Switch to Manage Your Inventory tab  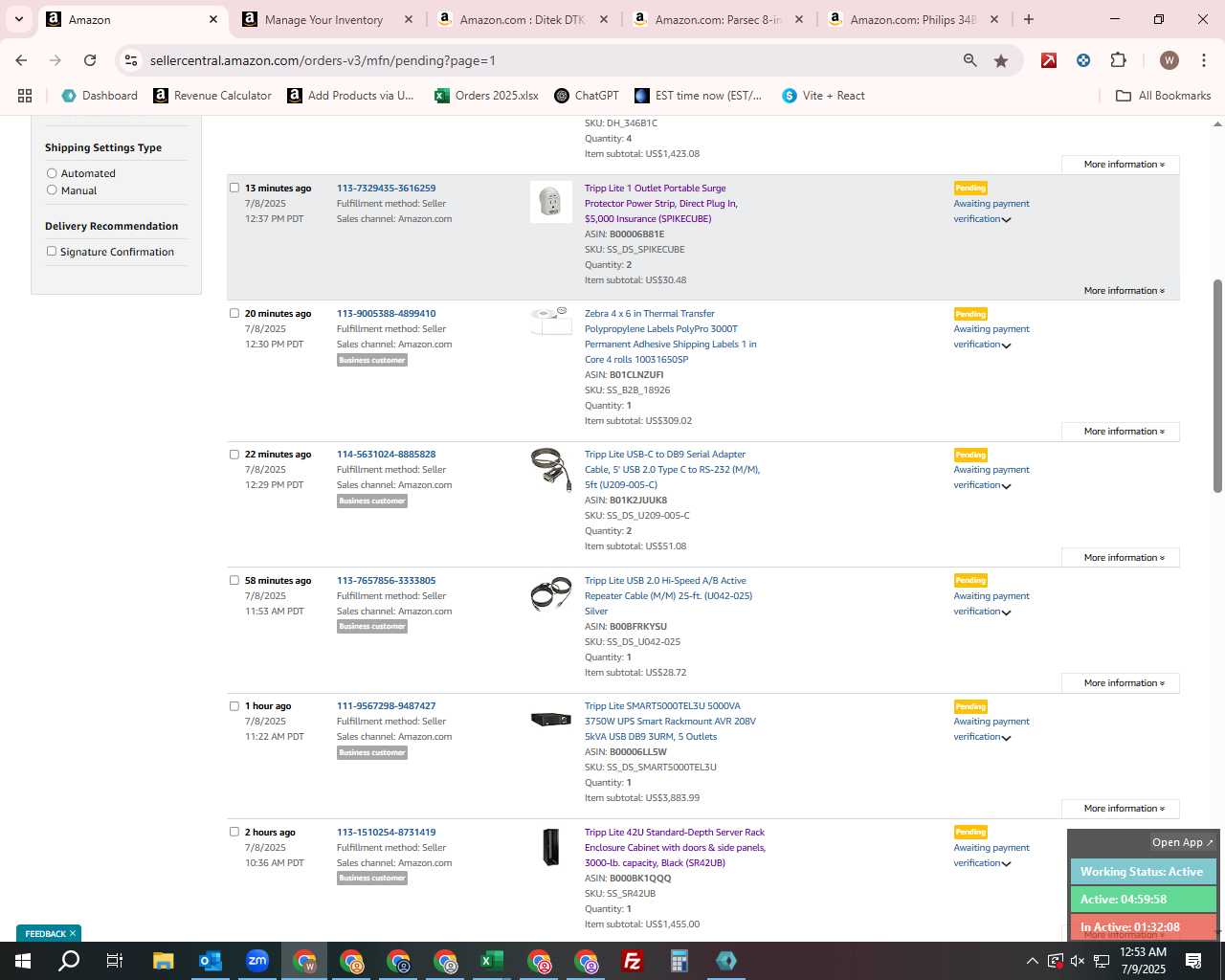tap(324, 19)
